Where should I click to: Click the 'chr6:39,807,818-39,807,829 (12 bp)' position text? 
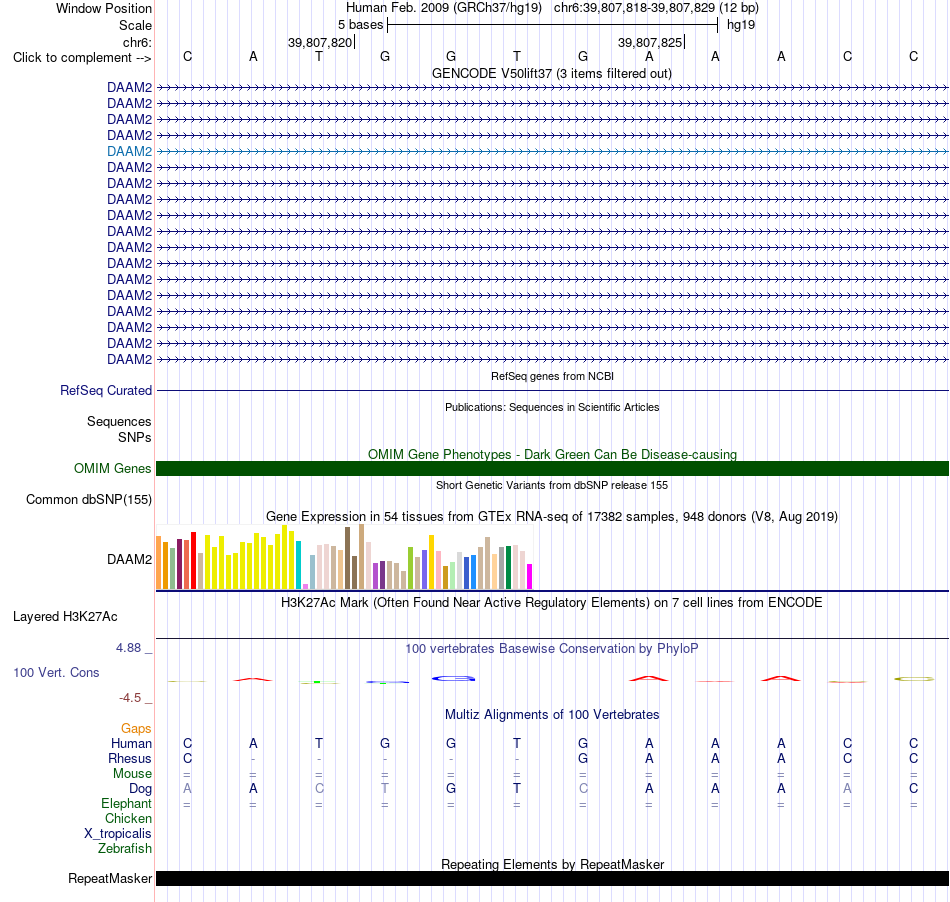click(x=656, y=8)
